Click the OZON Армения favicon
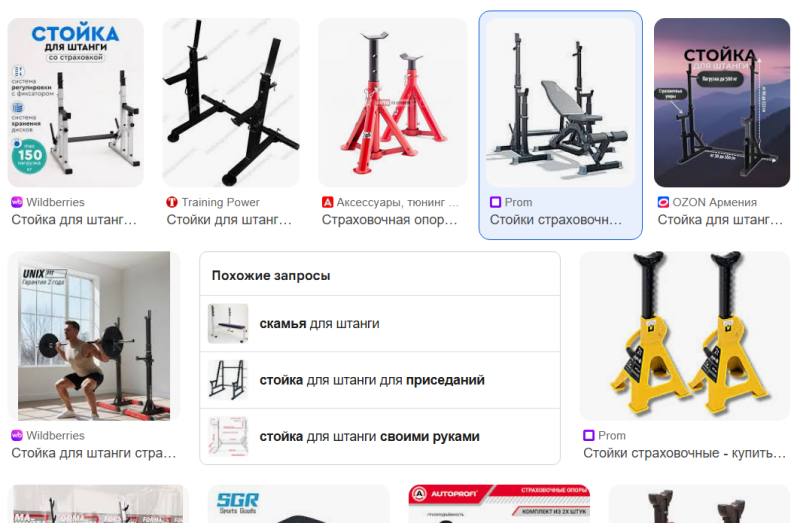This screenshot has height=523, width=800. [x=663, y=202]
